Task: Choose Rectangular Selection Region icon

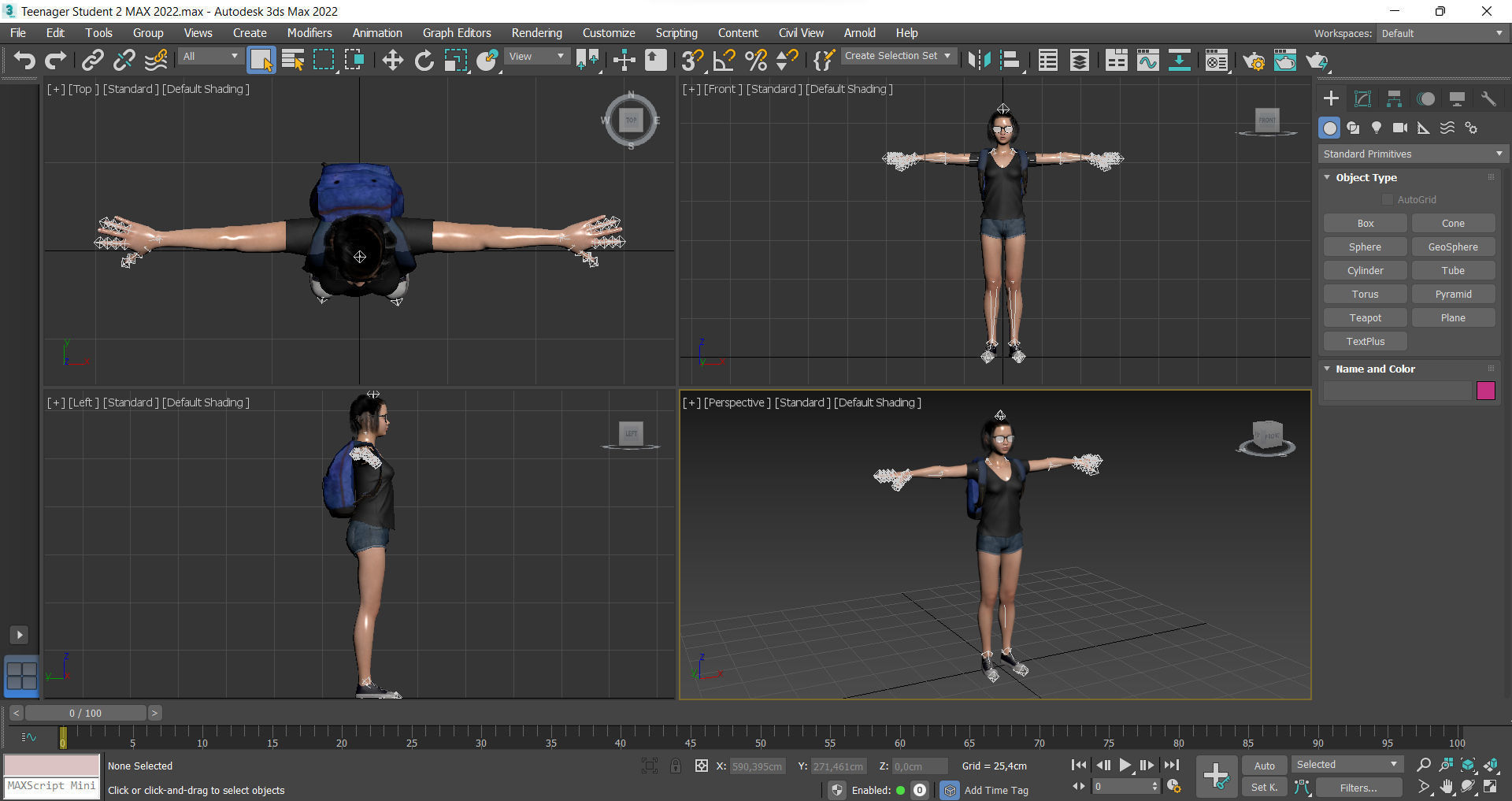Action: point(324,60)
